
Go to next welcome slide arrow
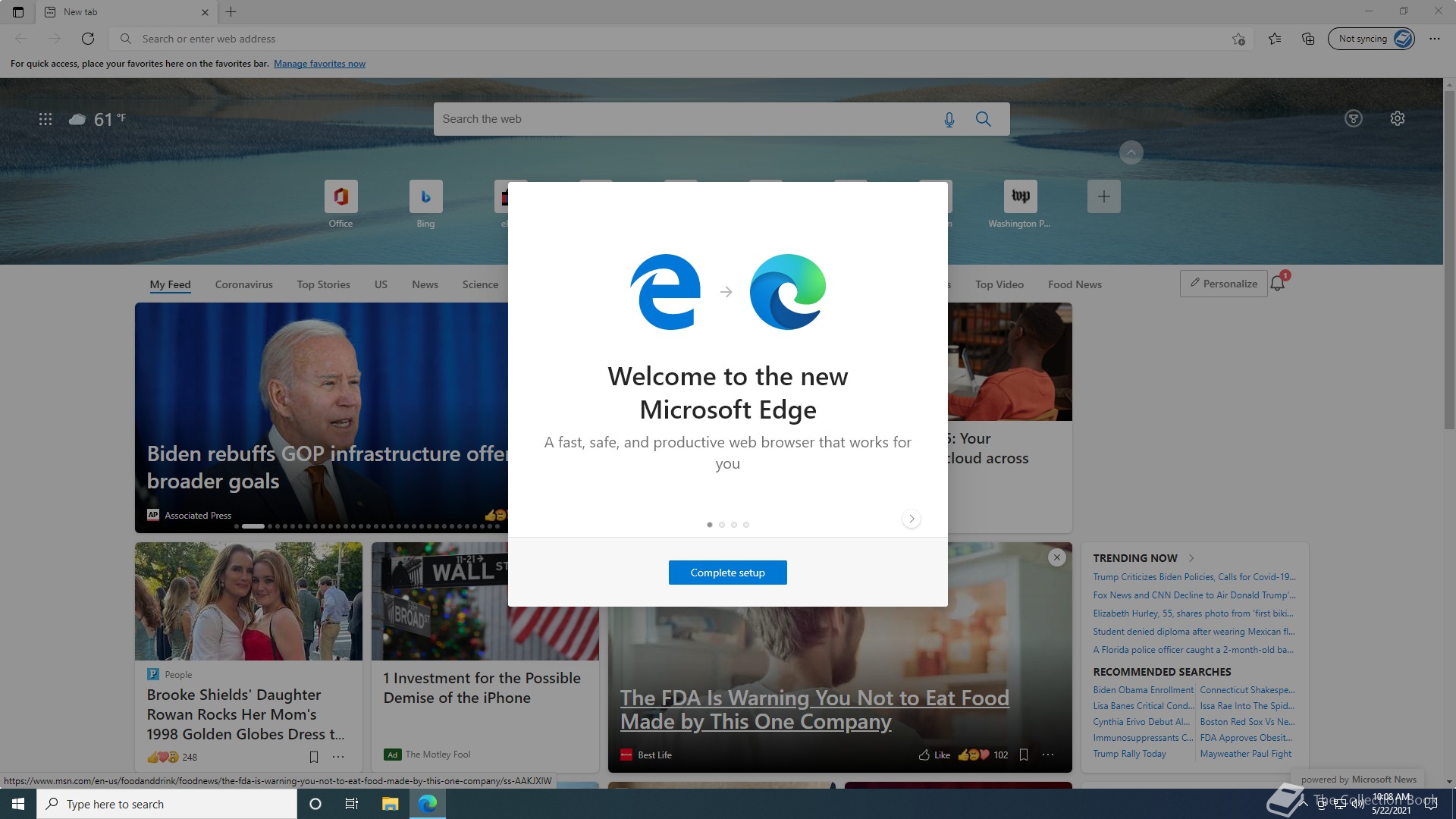coord(912,519)
